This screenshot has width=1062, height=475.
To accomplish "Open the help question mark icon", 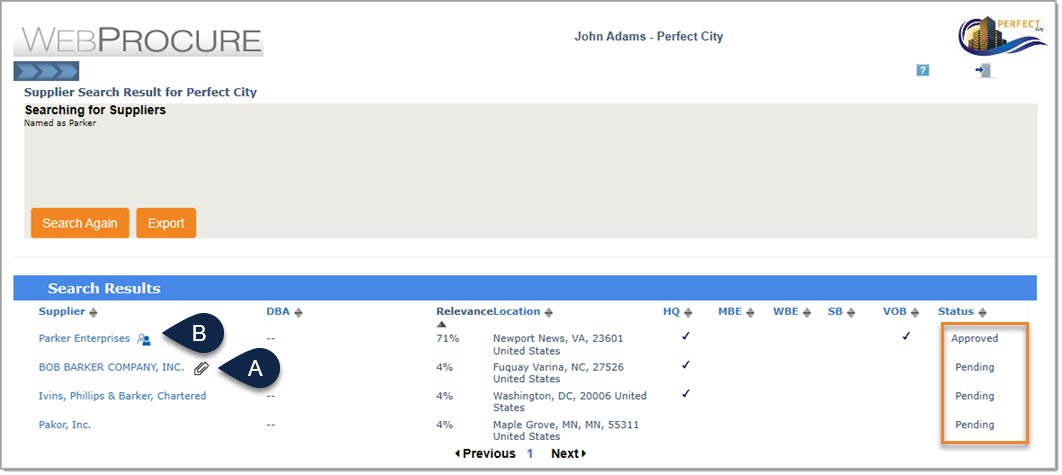I will tap(922, 70).
